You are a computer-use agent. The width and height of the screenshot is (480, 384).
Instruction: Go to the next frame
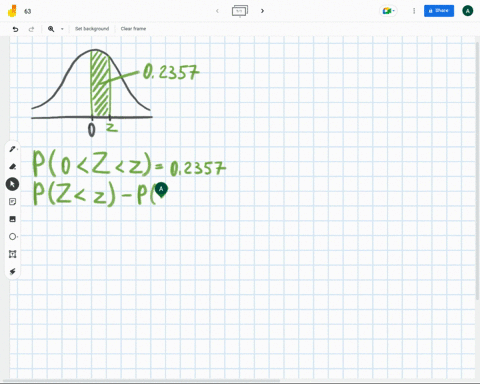click(x=262, y=11)
